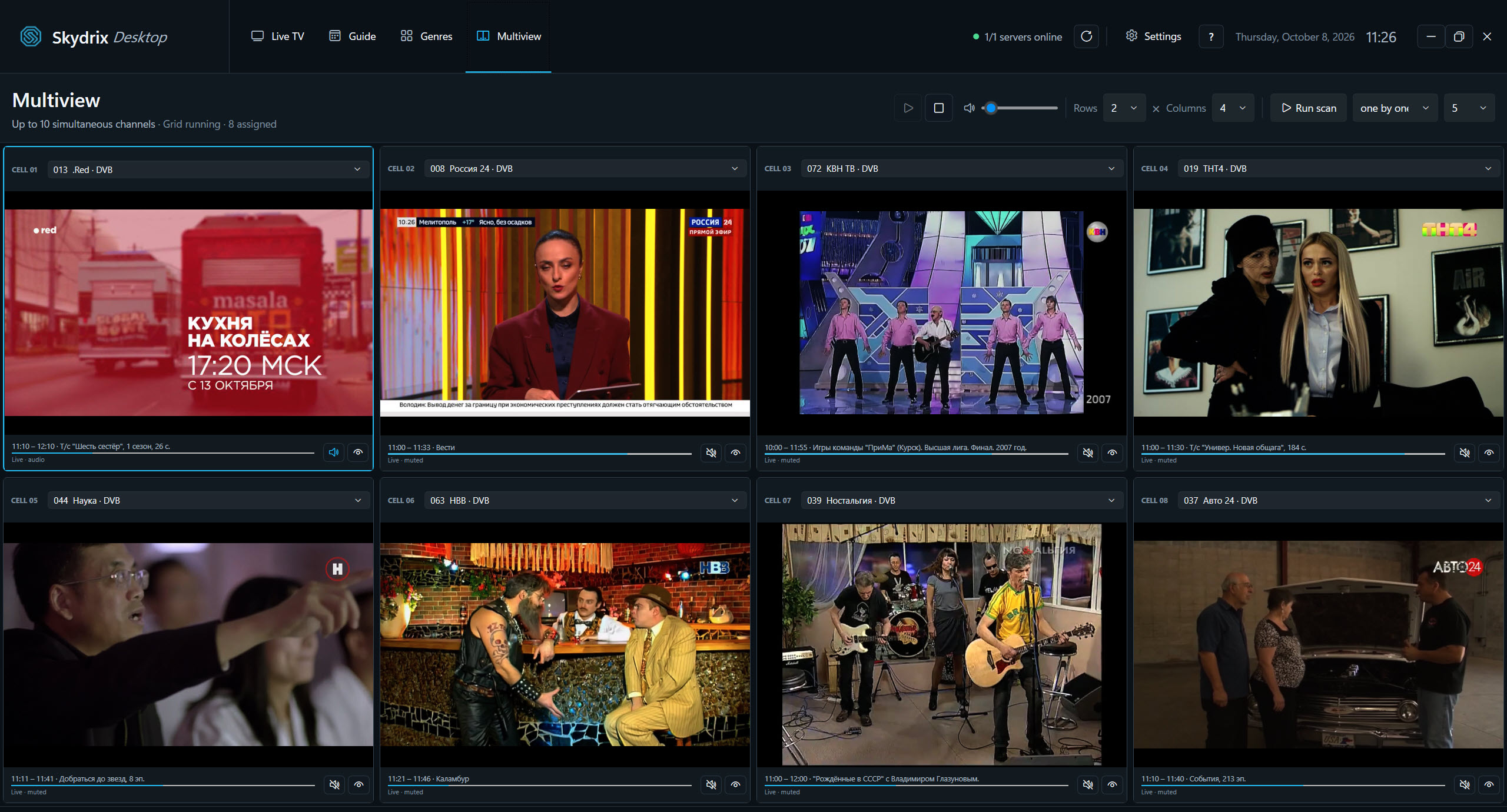Unmute Cell 06 НВВ audio

(711, 784)
